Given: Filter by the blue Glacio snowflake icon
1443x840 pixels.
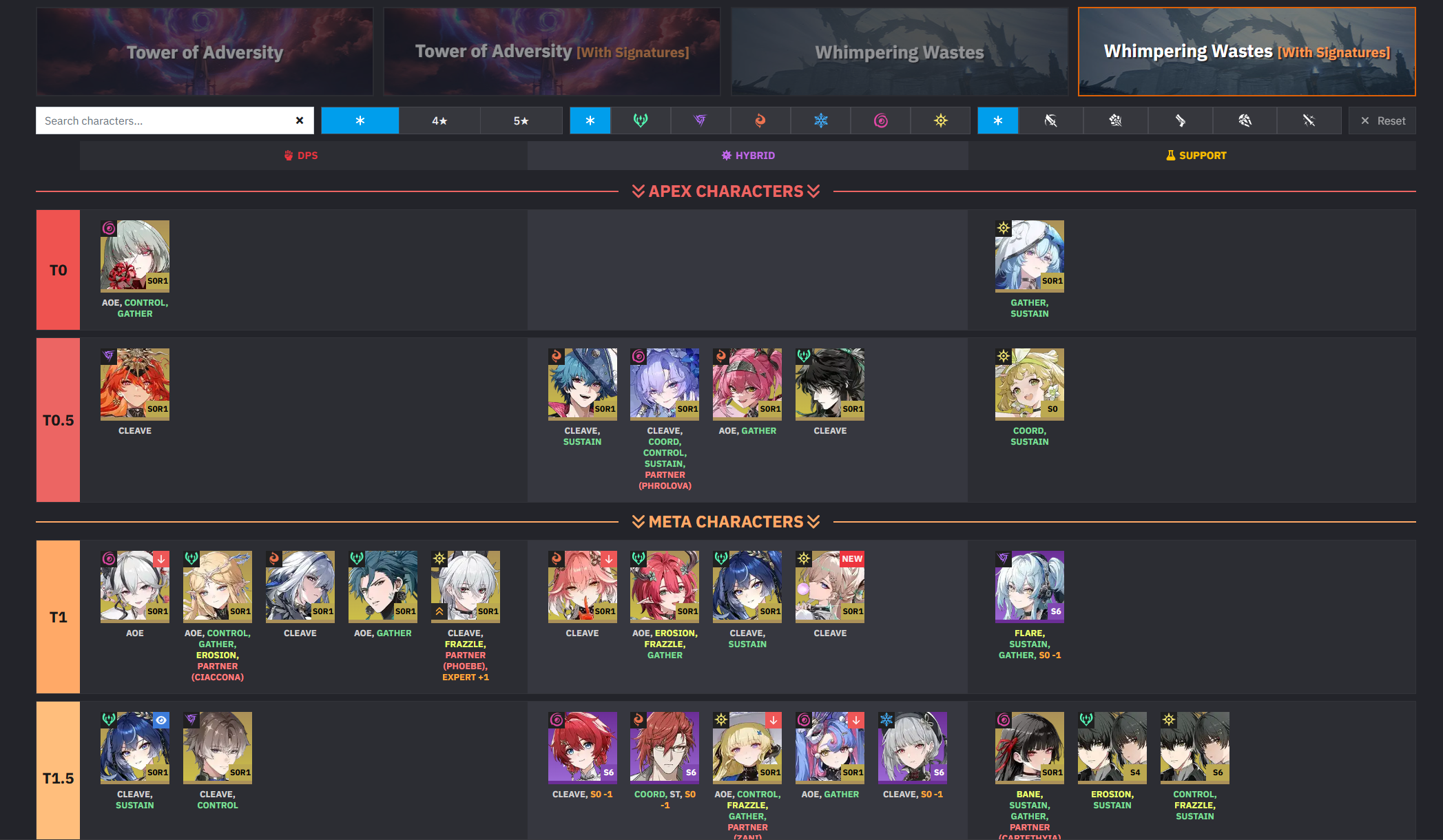Looking at the screenshot, I should [820, 120].
